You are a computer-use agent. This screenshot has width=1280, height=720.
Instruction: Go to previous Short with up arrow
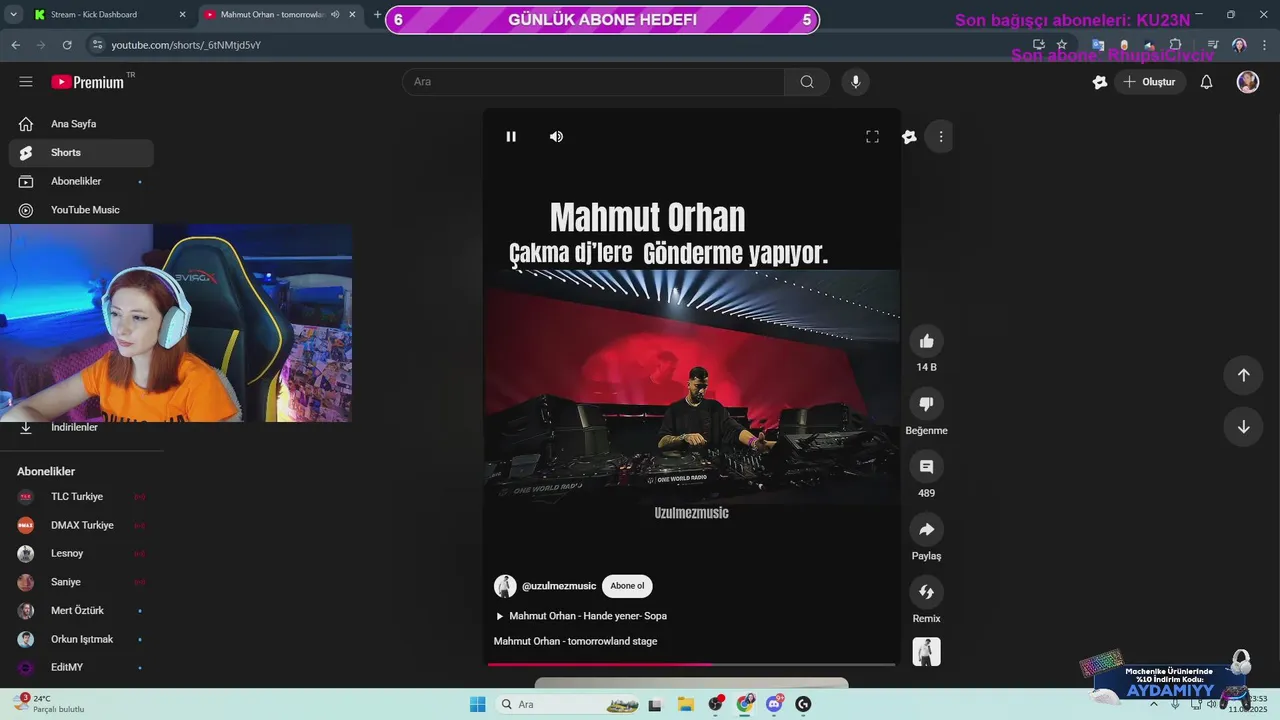(x=1243, y=375)
